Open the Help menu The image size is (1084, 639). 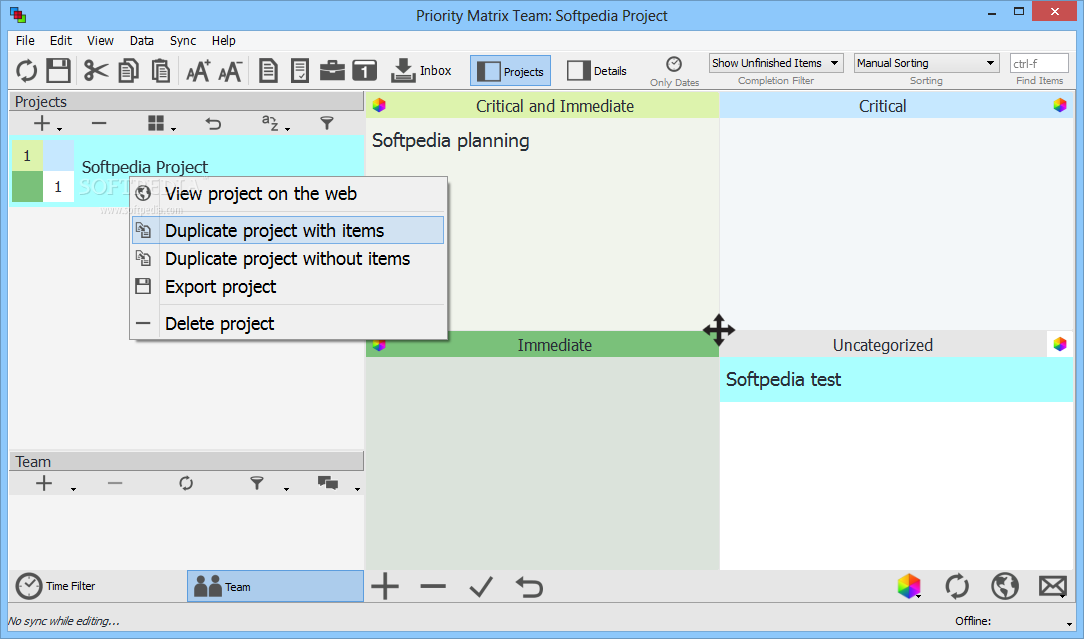tap(223, 41)
